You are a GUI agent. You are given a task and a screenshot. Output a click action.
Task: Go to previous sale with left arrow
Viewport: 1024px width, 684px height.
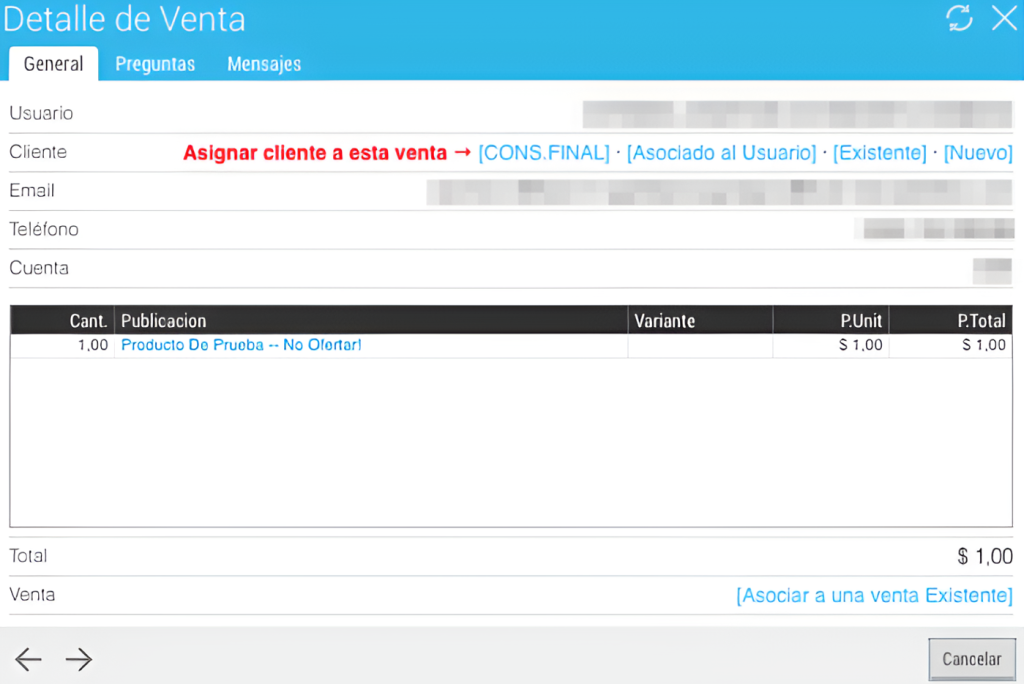(28, 658)
